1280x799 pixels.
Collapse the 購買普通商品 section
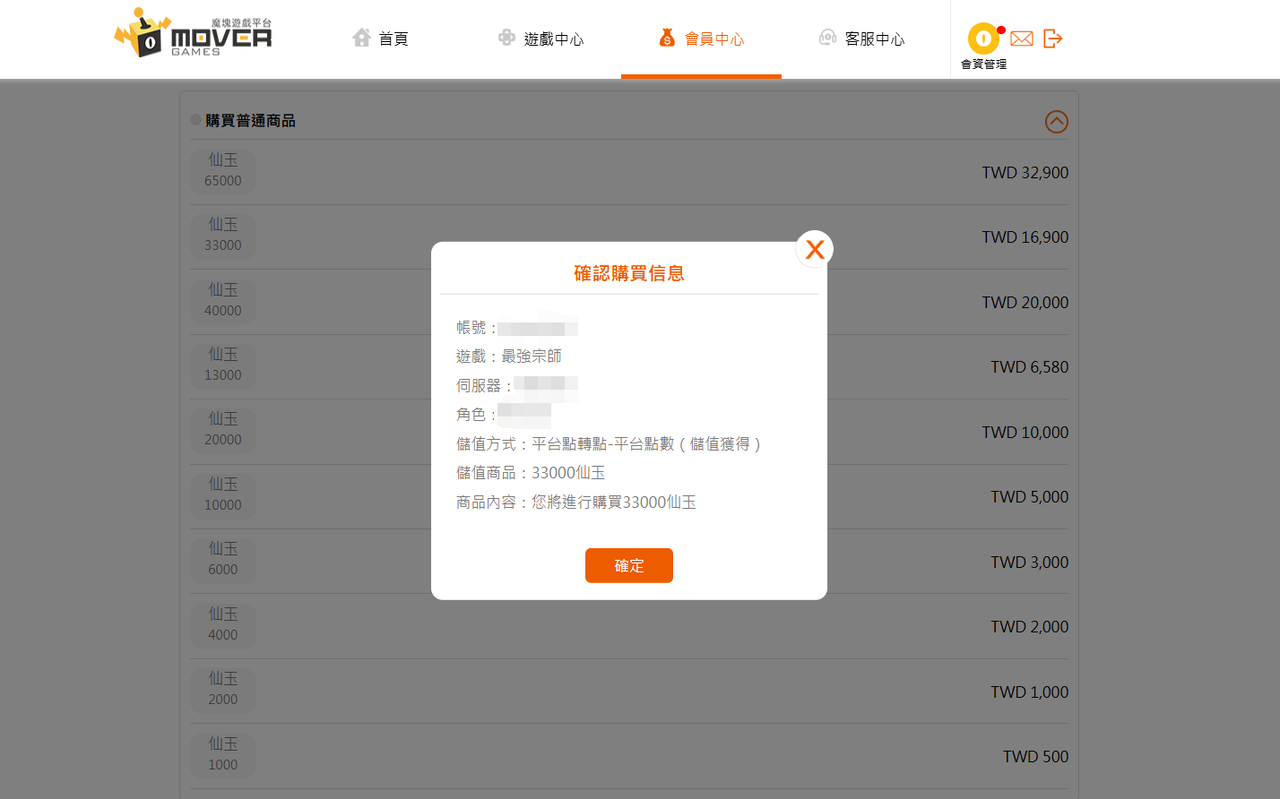1056,121
